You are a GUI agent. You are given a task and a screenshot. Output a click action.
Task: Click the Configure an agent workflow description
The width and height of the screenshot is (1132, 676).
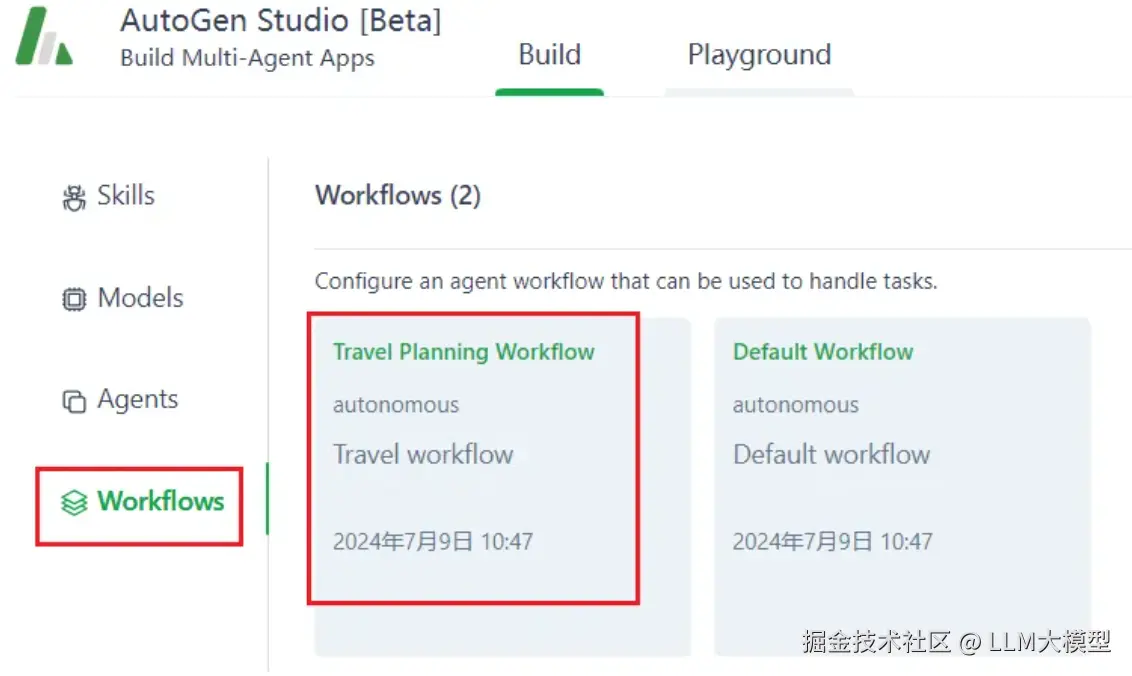tap(626, 281)
